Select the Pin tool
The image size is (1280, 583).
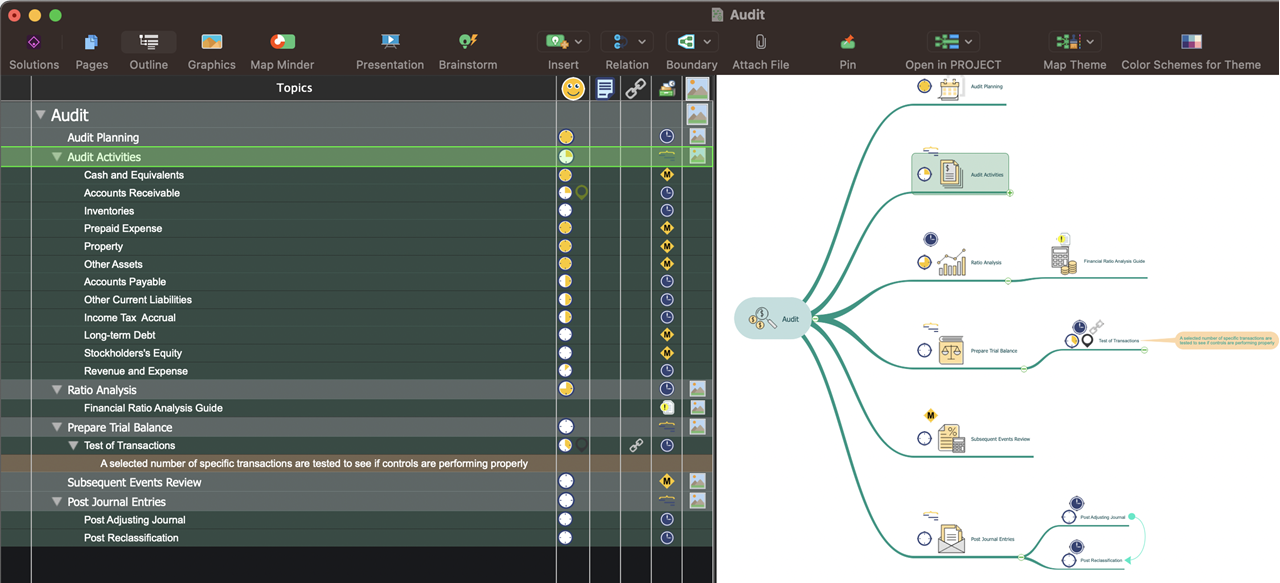pos(847,48)
